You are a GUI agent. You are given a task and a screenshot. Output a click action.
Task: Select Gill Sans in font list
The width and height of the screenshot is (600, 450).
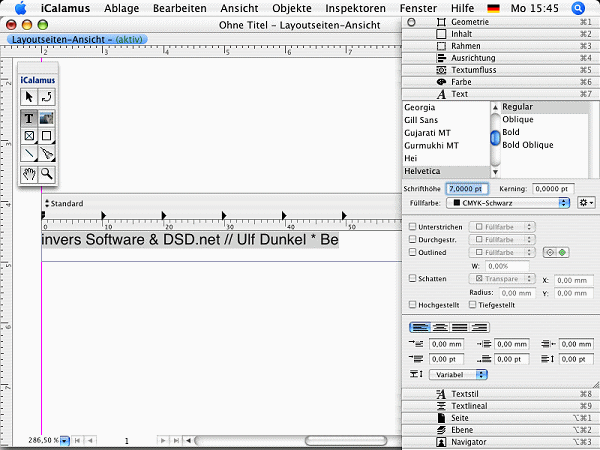[x=446, y=120]
